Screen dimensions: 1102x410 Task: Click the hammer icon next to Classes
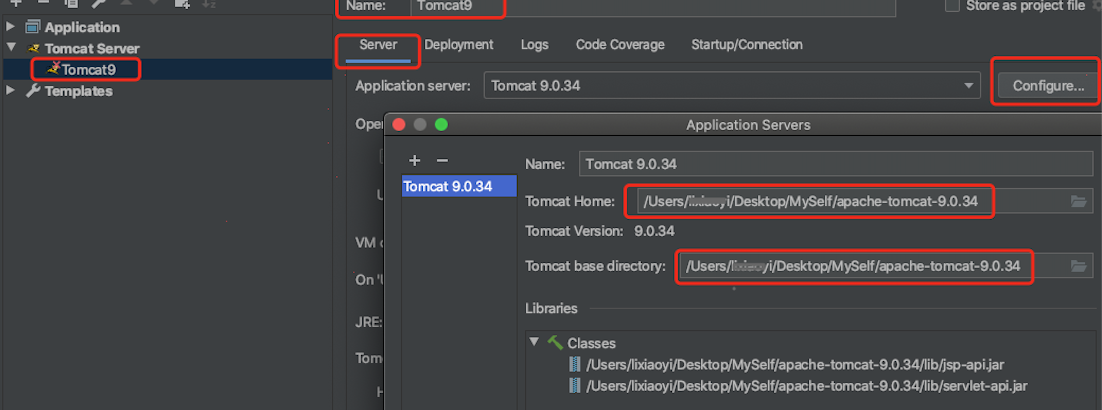tap(555, 343)
